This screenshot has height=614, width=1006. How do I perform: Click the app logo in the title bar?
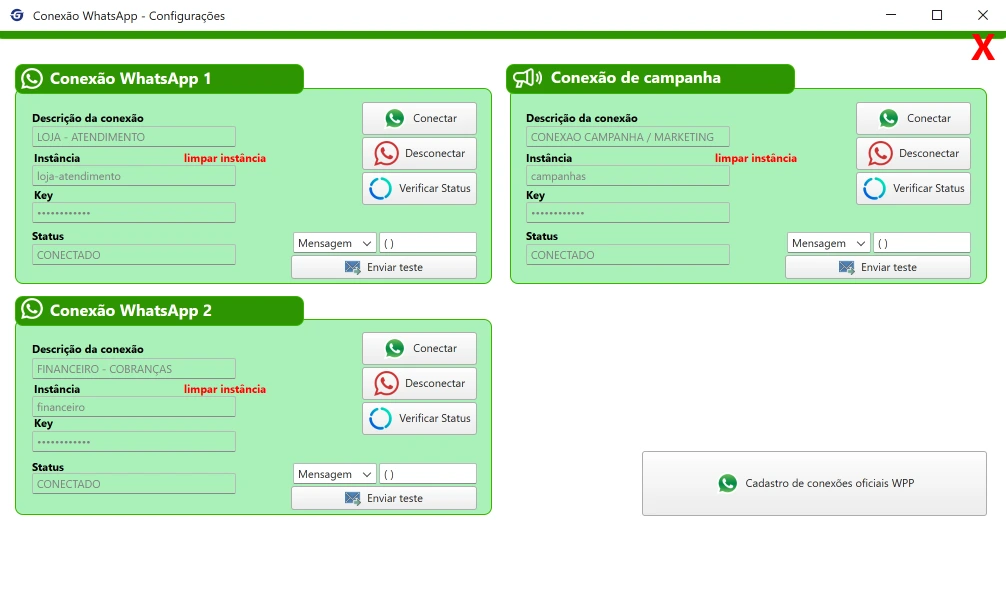pyautogui.click(x=17, y=15)
